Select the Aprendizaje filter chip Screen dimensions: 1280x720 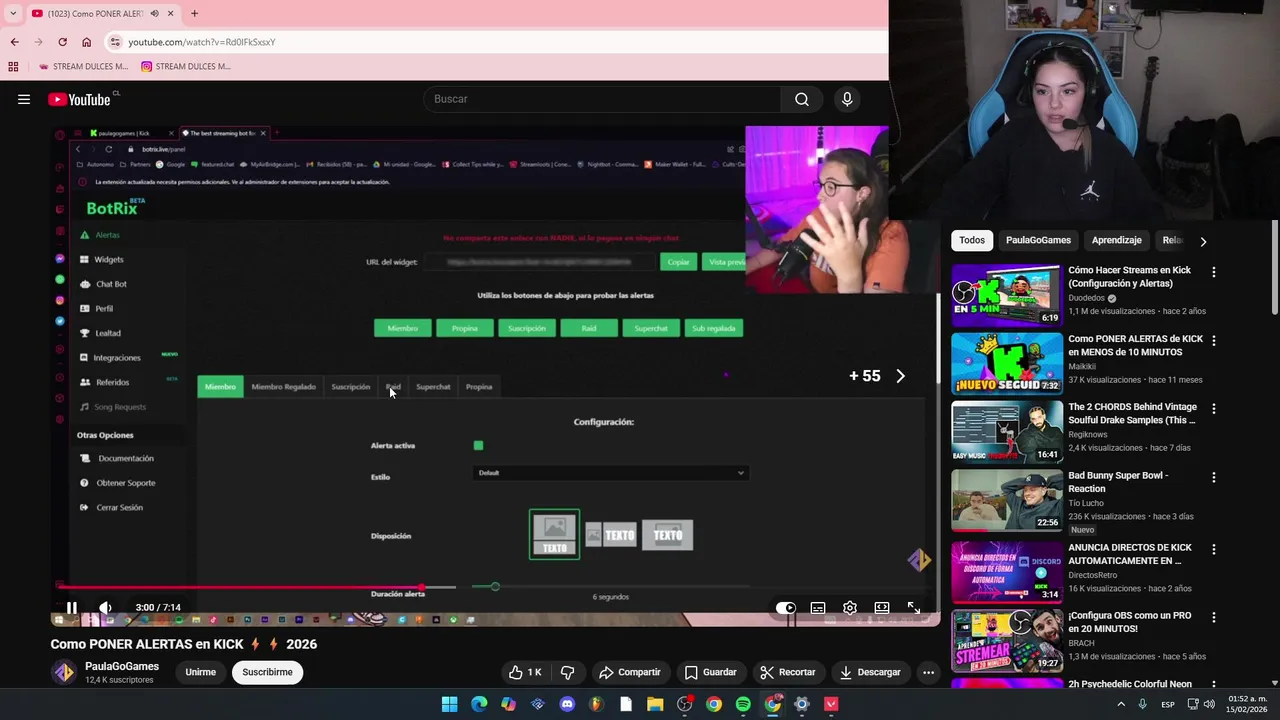1116,240
